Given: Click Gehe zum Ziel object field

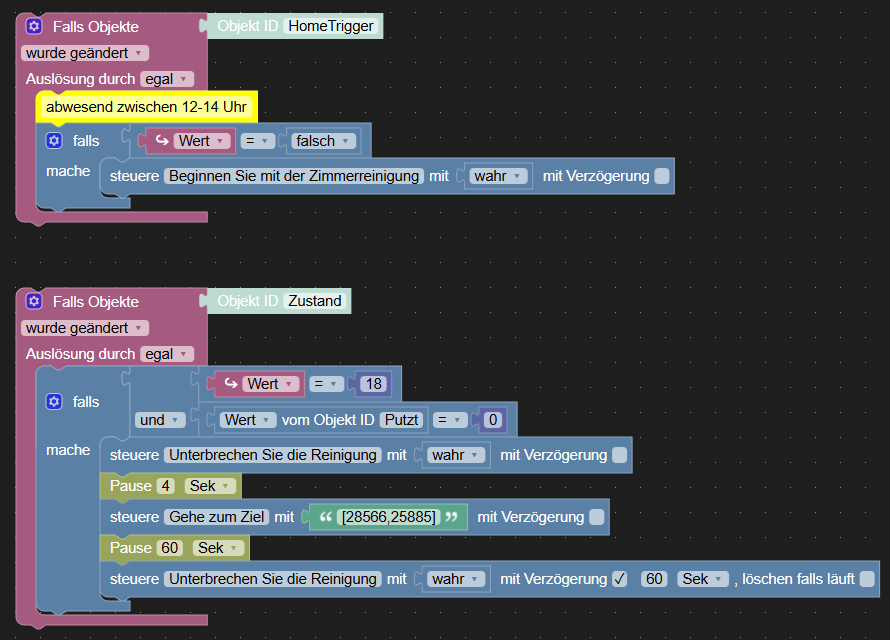Looking at the screenshot, I should click(217, 517).
